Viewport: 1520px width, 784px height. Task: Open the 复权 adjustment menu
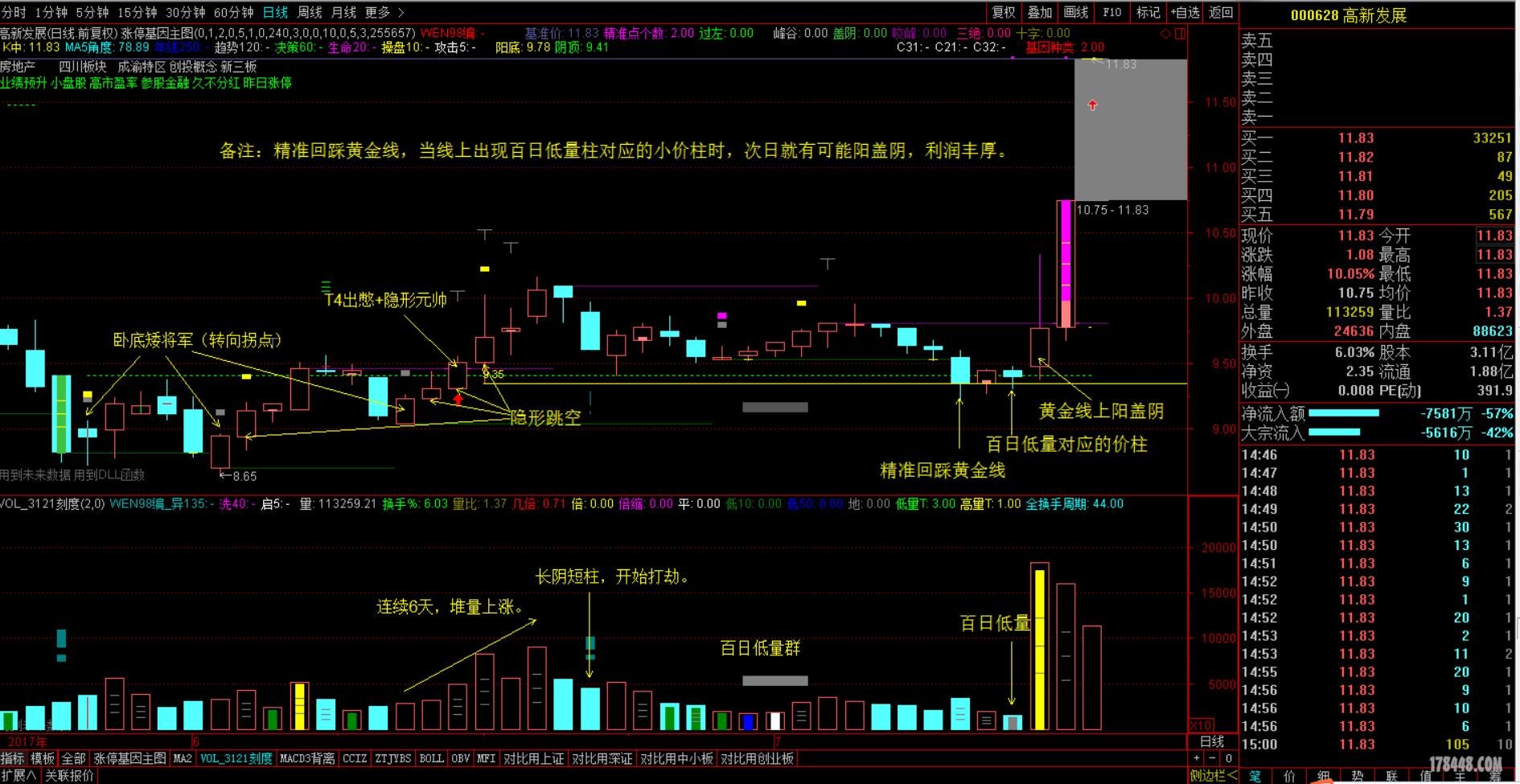pos(1004,12)
